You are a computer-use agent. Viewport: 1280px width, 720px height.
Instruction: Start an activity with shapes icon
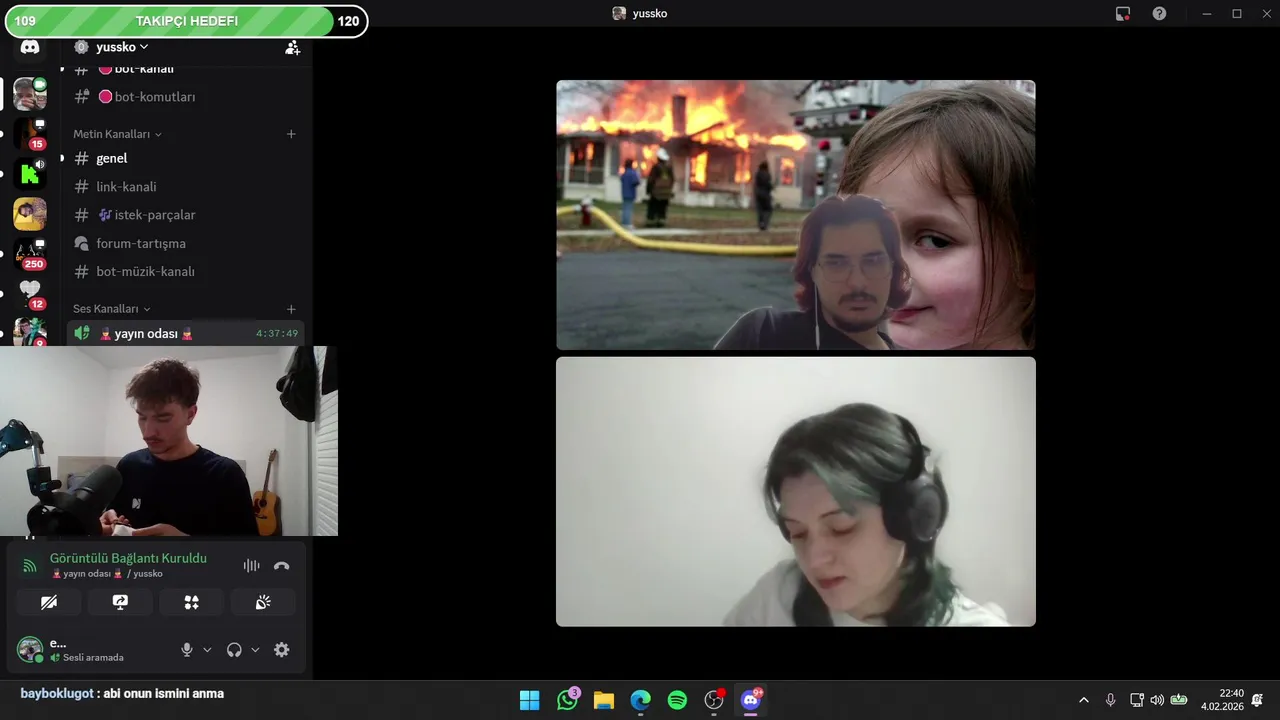tap(191, 602)
